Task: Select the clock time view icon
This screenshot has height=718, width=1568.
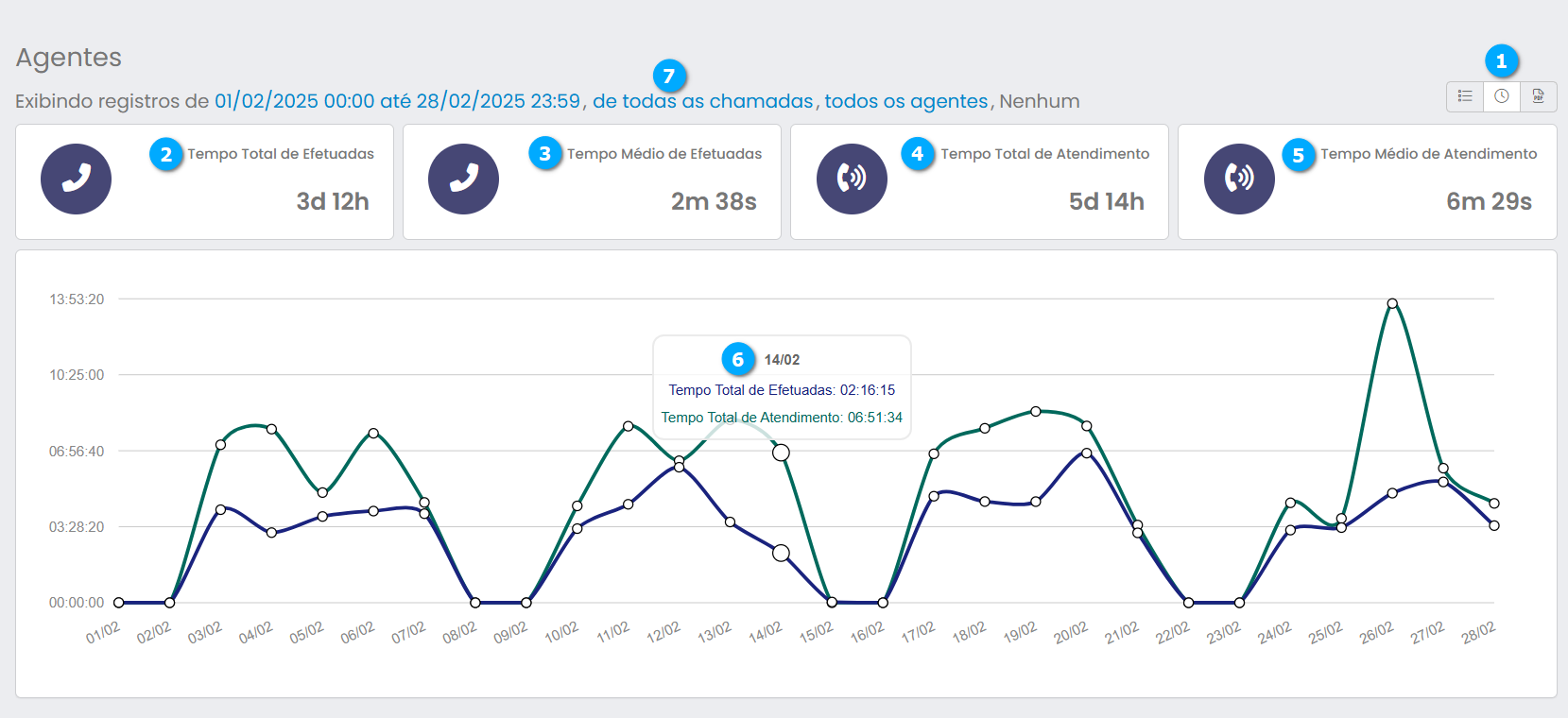Action: tap(1502, 96)
